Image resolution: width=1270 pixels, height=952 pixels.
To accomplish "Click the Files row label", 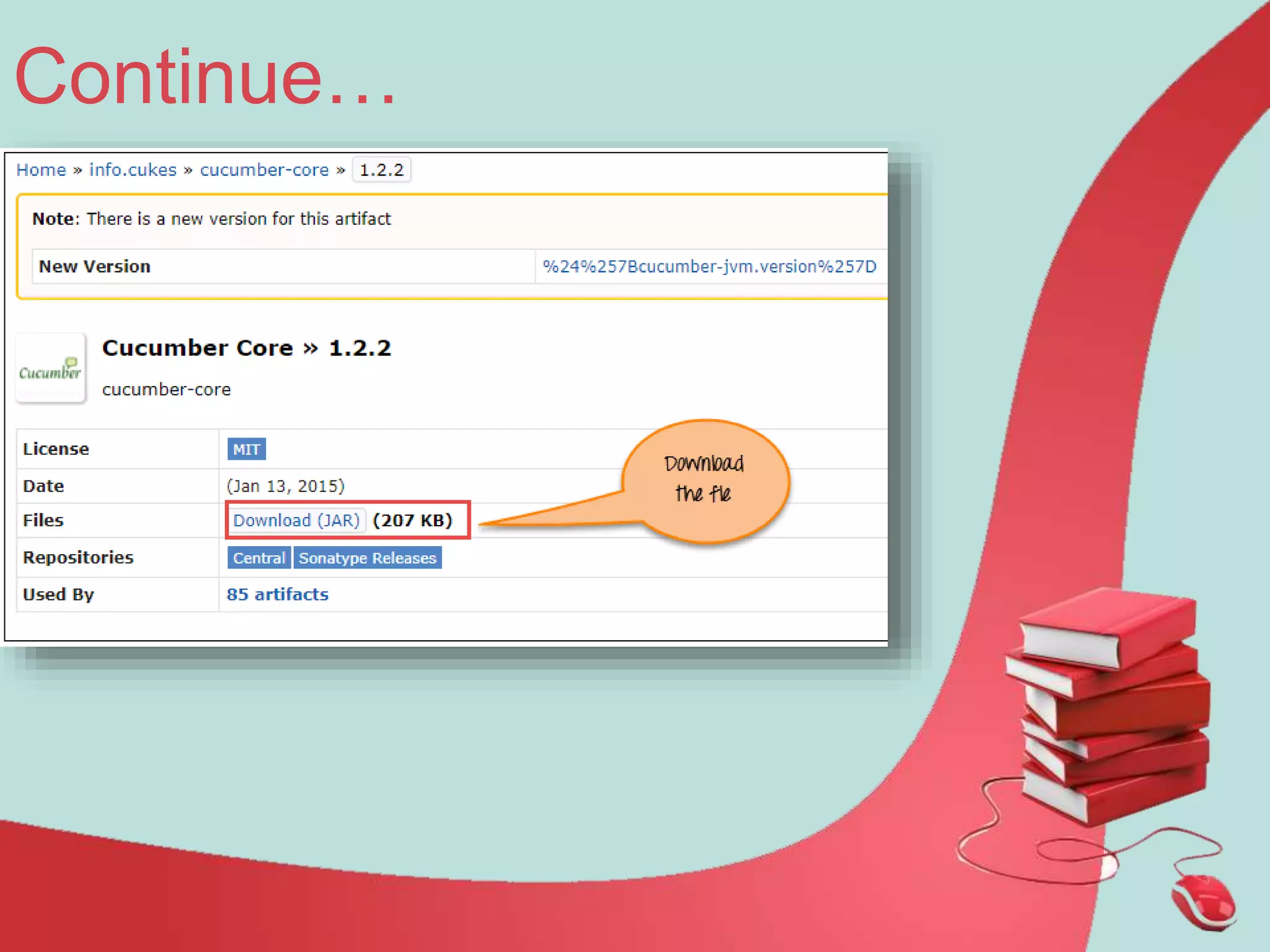I will (43, 520).
